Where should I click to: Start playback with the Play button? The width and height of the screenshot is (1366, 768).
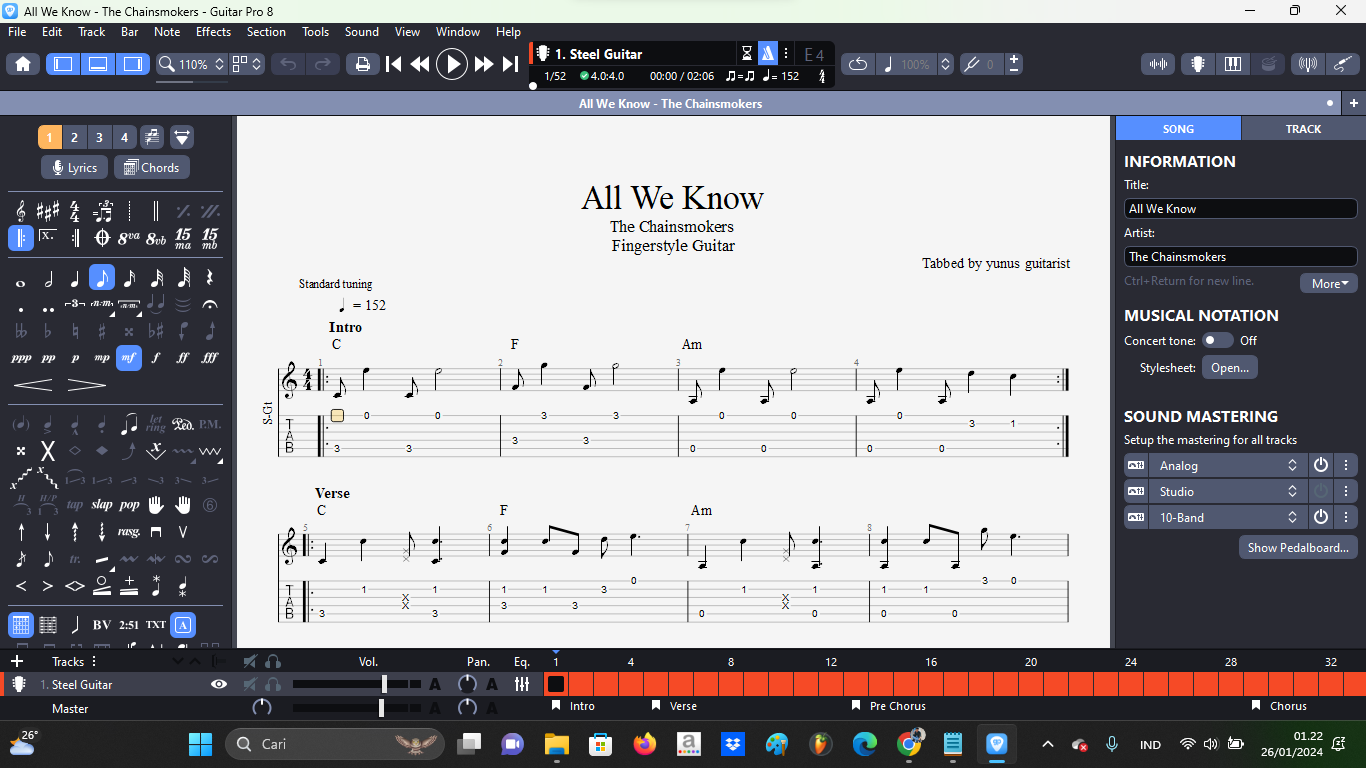pyautogui.click(x=452, y=64)
